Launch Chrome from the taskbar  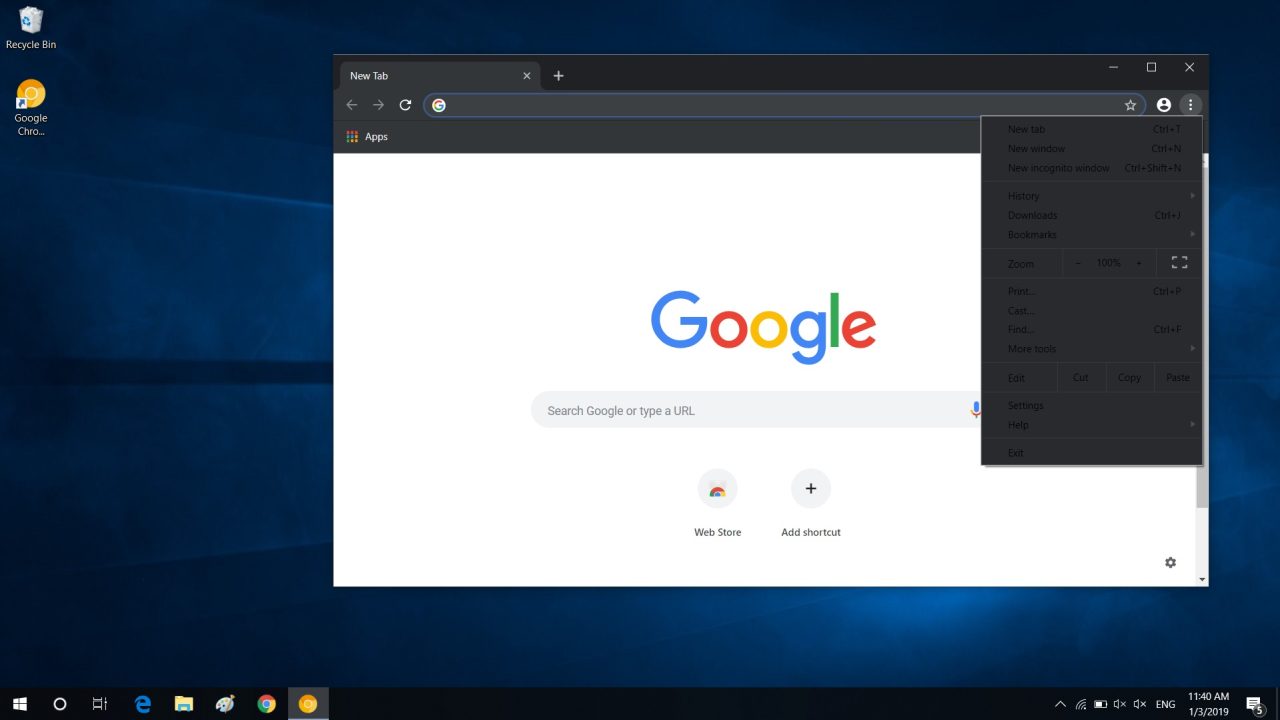(x=266, y=704)
